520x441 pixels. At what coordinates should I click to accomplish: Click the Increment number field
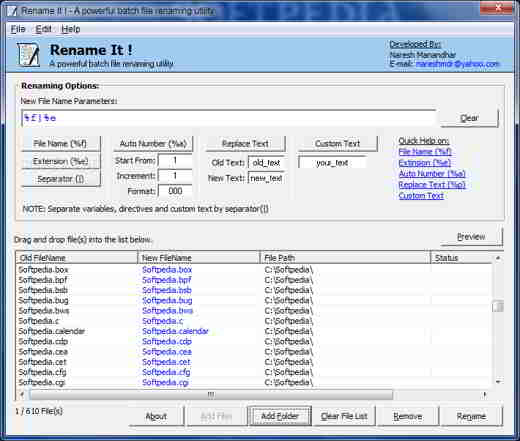point(175,176)
